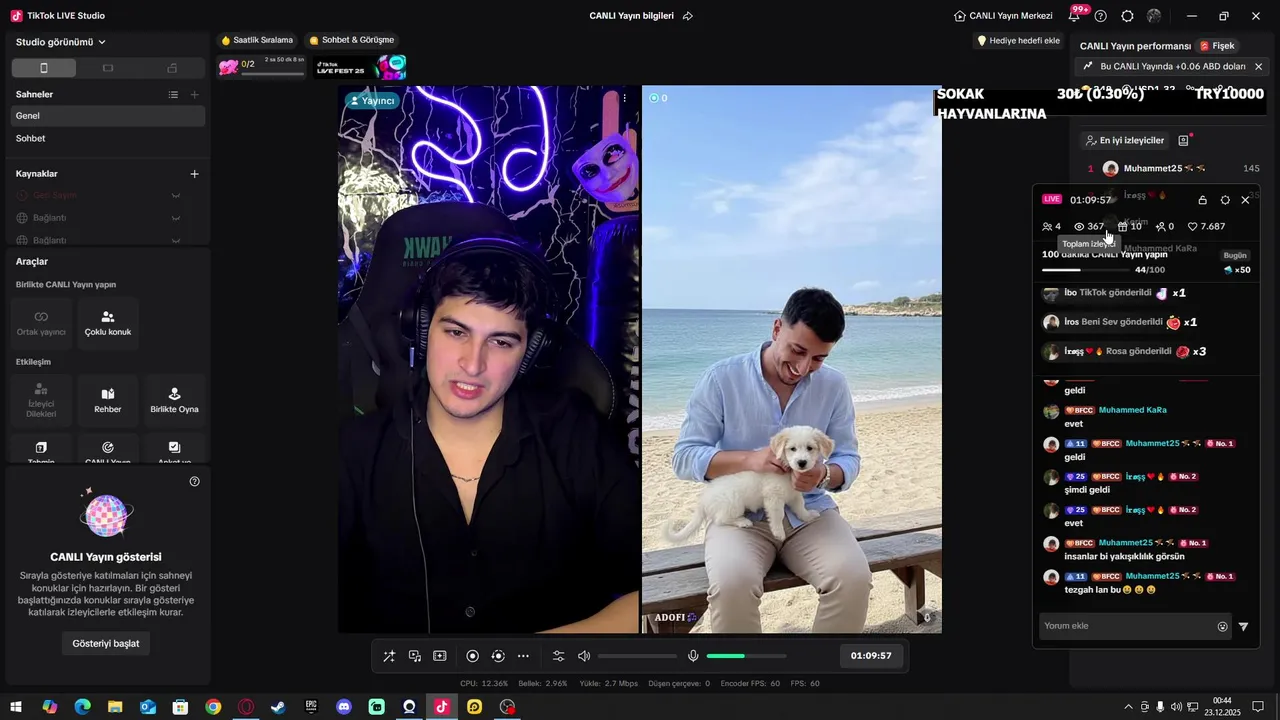Open the media music overlay tool

point(414,656)
